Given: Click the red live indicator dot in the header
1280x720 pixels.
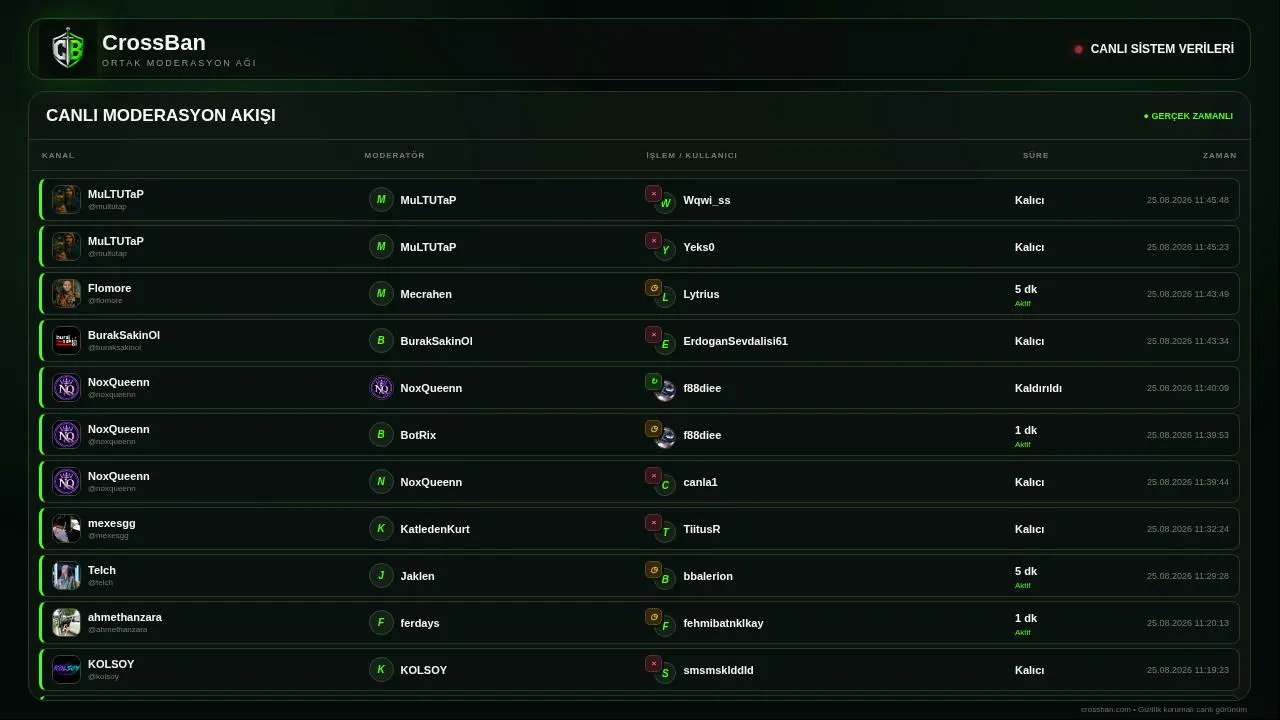Looking at the screenshot, I should (1078, 49).
